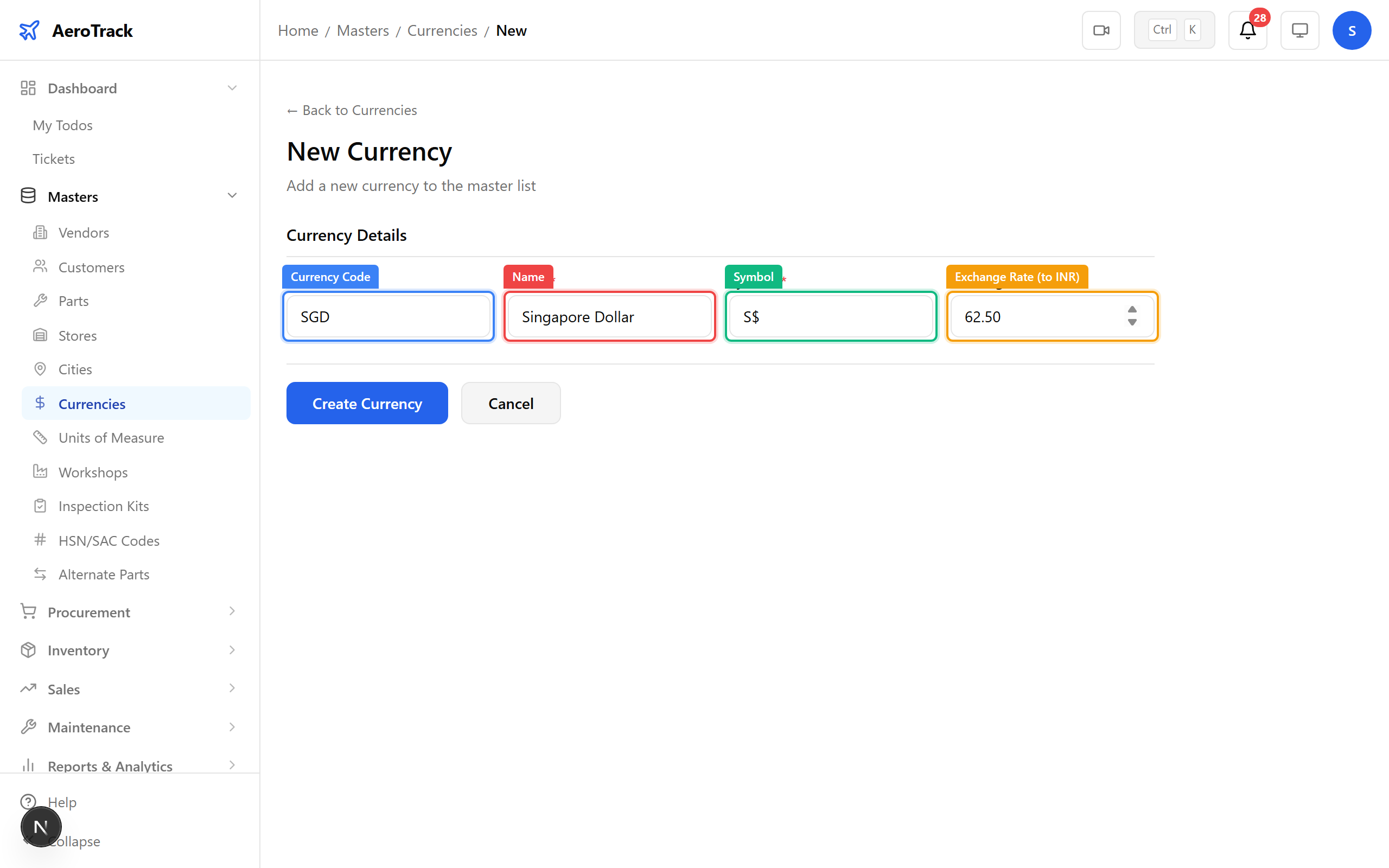Click the Workshops icon in Masters

[40, 471]
